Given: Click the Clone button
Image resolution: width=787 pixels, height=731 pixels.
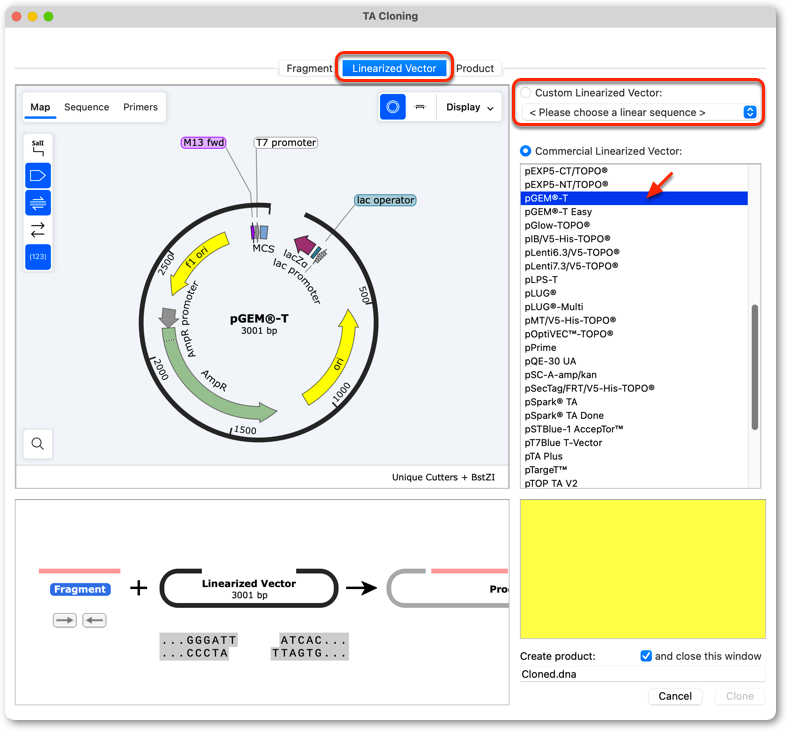Looking at the screenshot, I should click(739, 696).
